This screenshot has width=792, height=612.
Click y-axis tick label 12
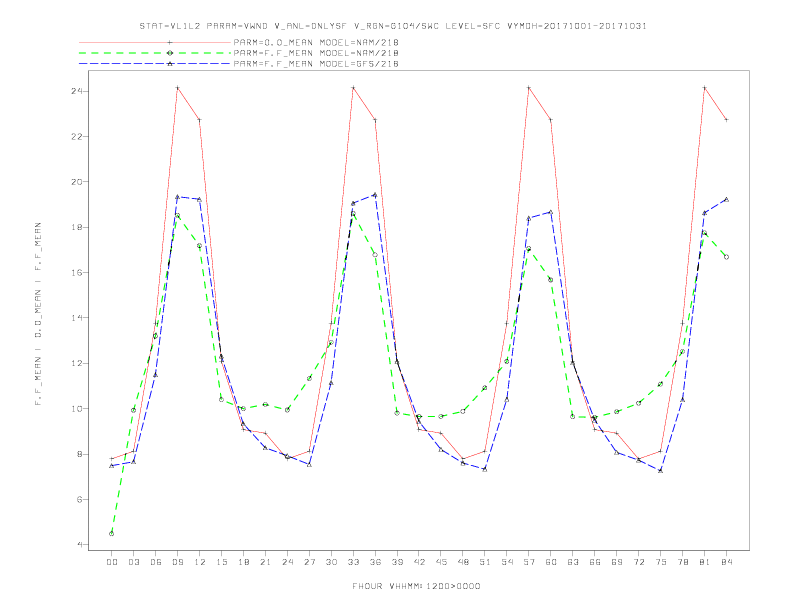[x=77, y=364]
